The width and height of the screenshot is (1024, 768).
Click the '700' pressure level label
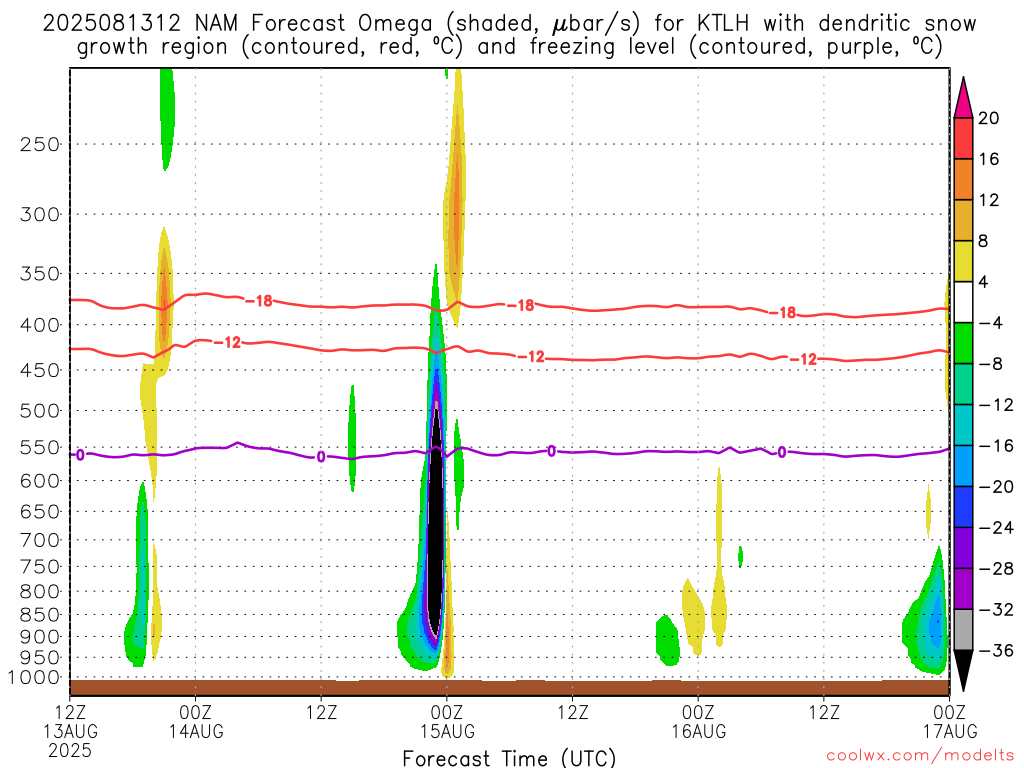click(x=40, y=540)
